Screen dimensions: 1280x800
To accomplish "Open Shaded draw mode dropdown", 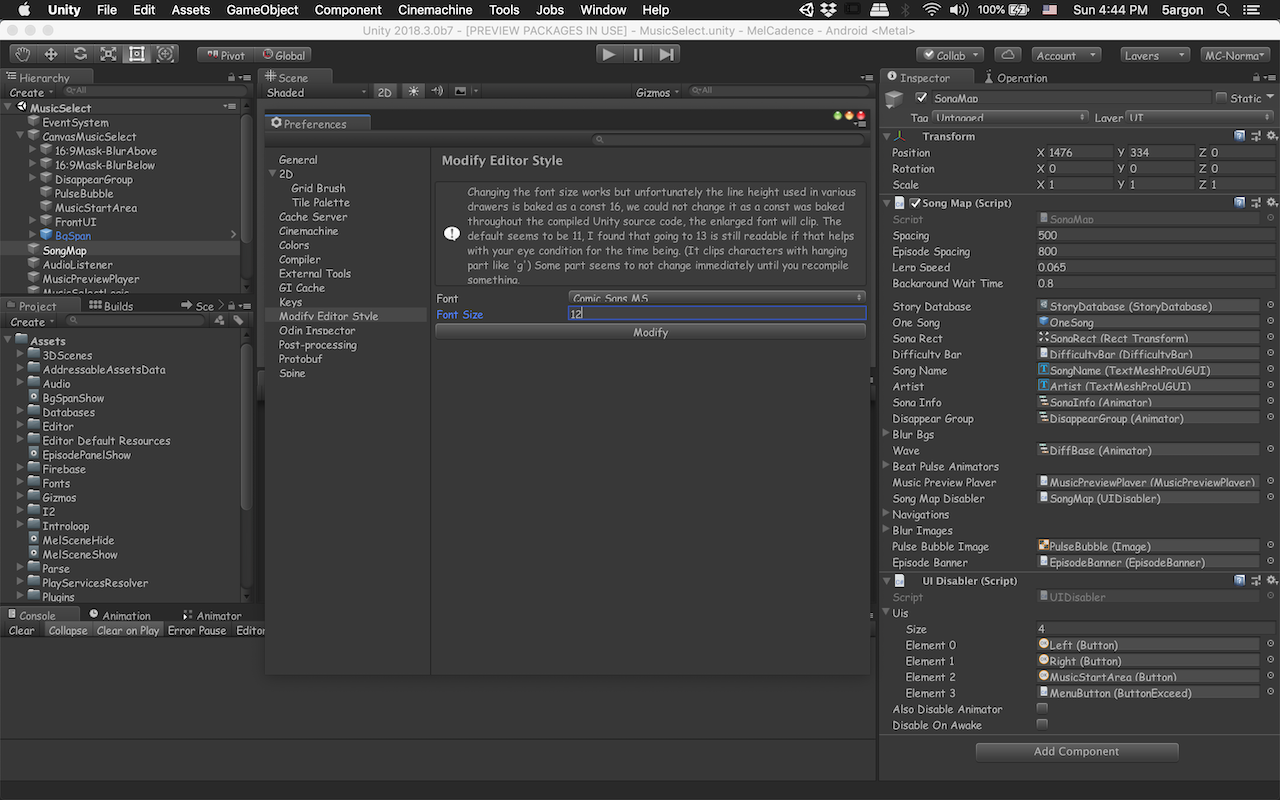I will (317, 92).
